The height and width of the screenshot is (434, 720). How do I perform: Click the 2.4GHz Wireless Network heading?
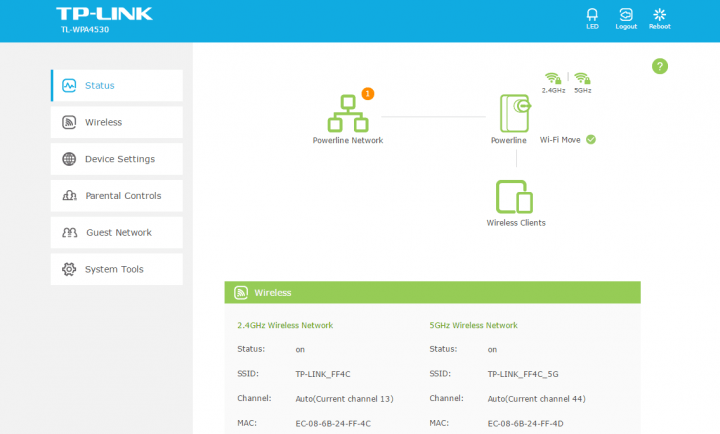(x=285, y=325)
